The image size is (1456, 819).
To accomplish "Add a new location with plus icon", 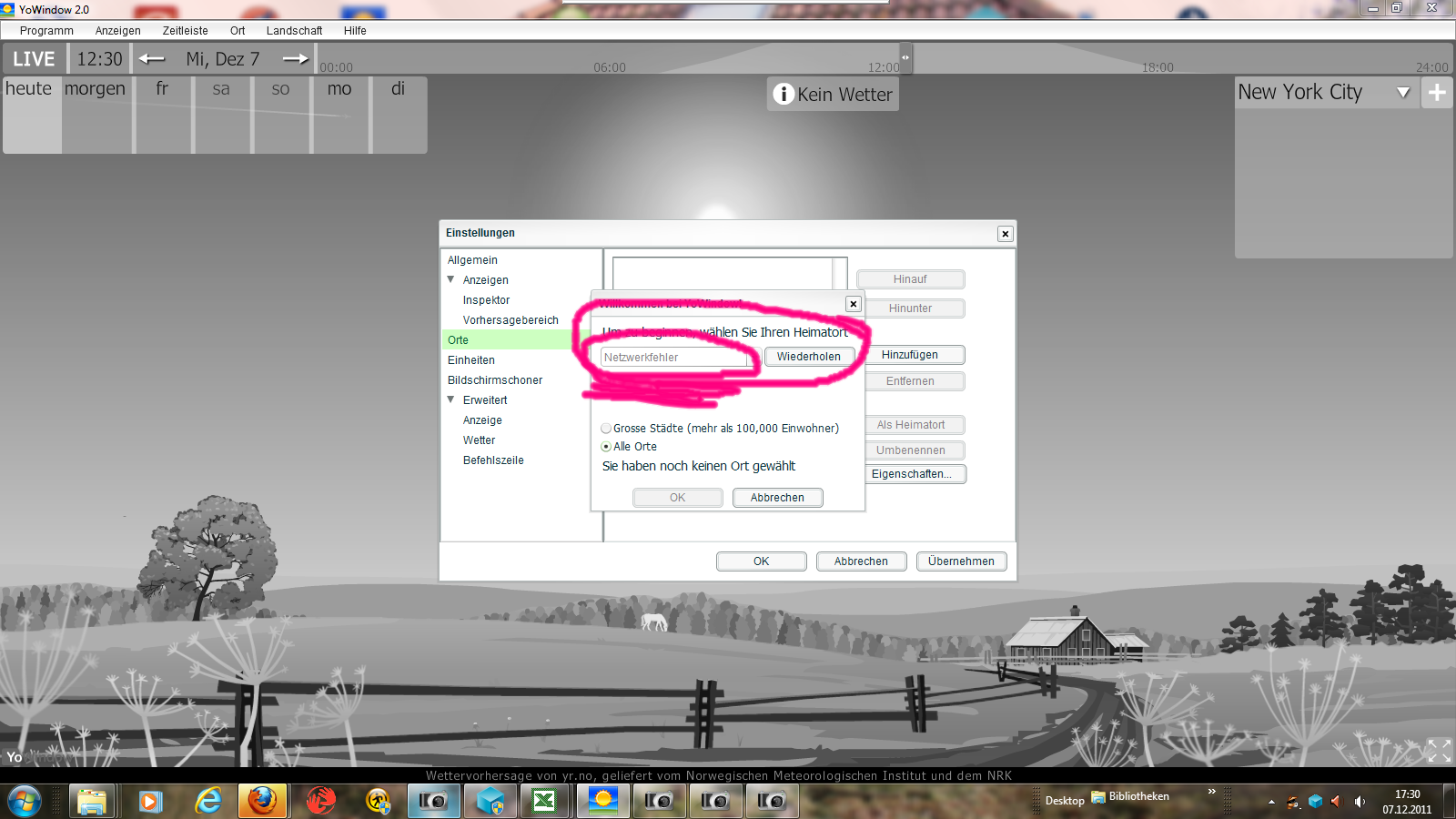I will coord(1437,93).
